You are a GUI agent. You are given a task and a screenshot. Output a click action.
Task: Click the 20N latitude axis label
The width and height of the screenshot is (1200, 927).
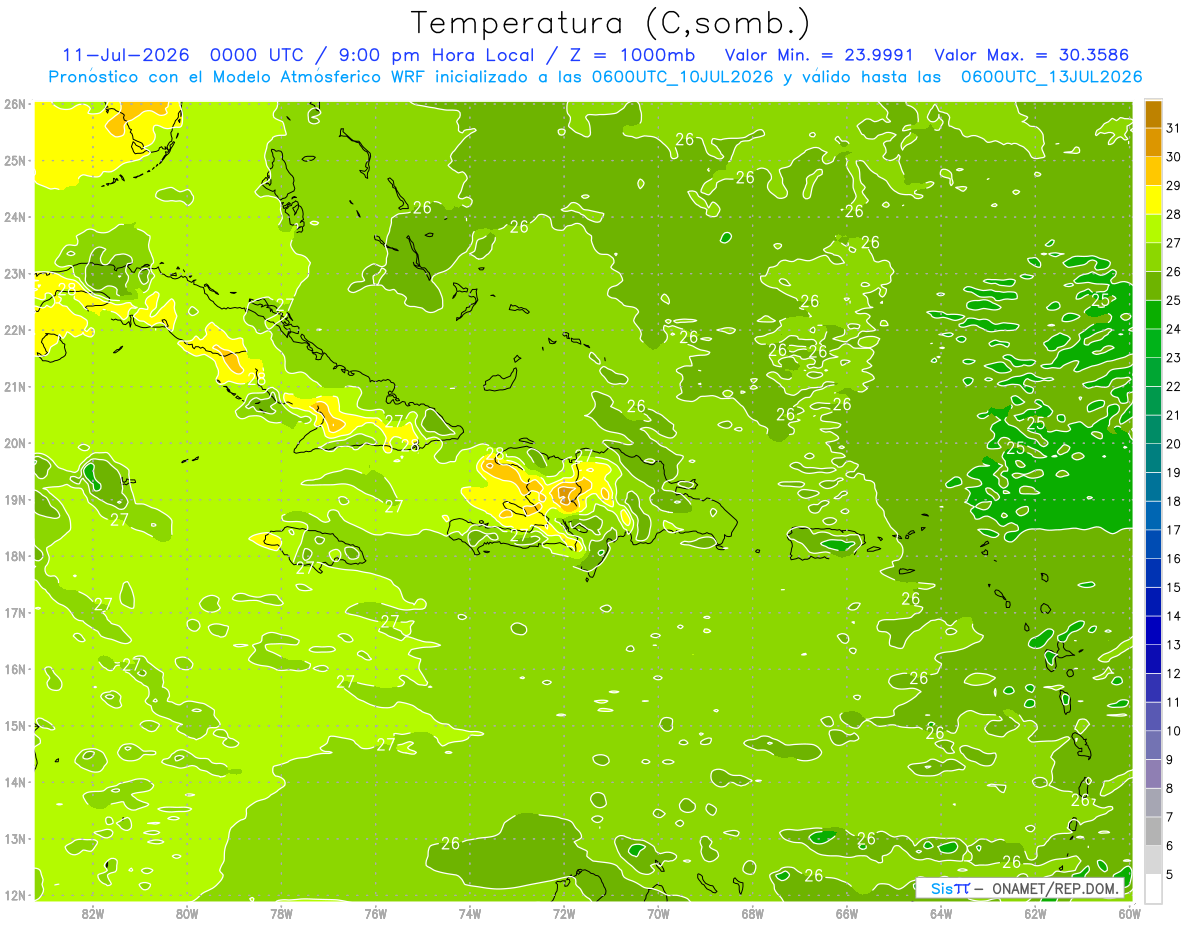(x=14, y=443)
